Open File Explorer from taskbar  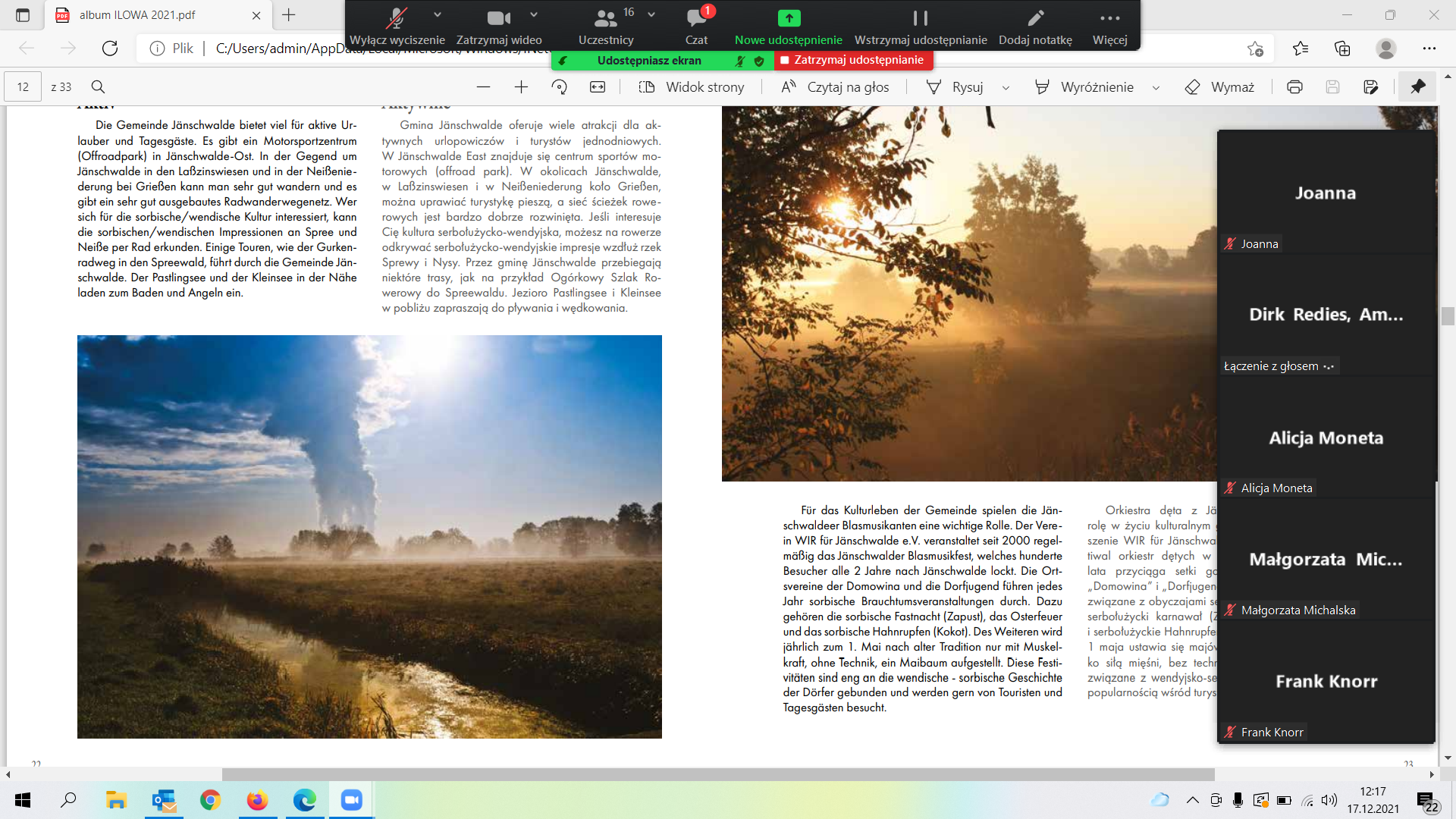[116, 800]
